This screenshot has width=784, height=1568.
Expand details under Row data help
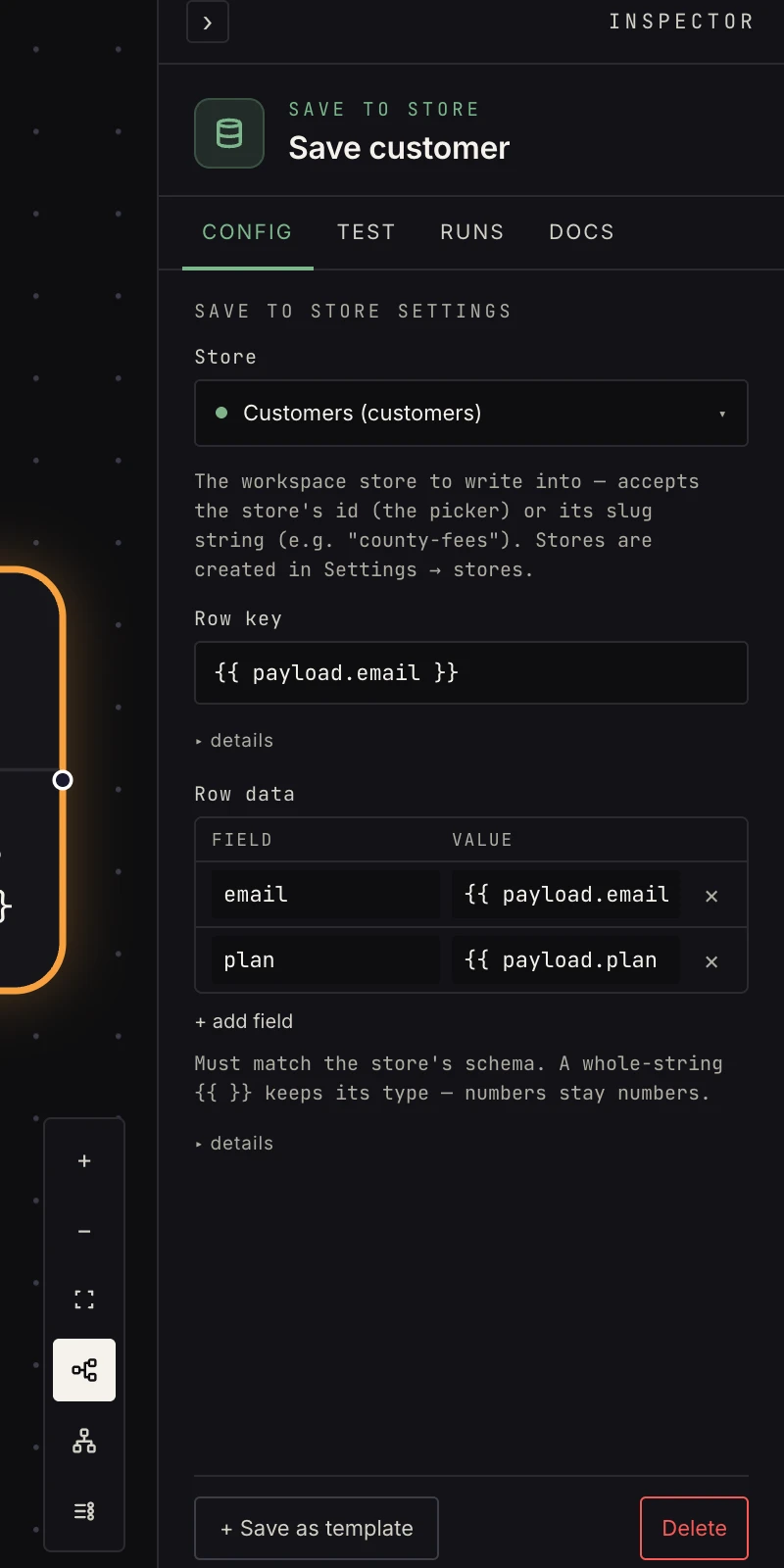tap(234, 1144)
